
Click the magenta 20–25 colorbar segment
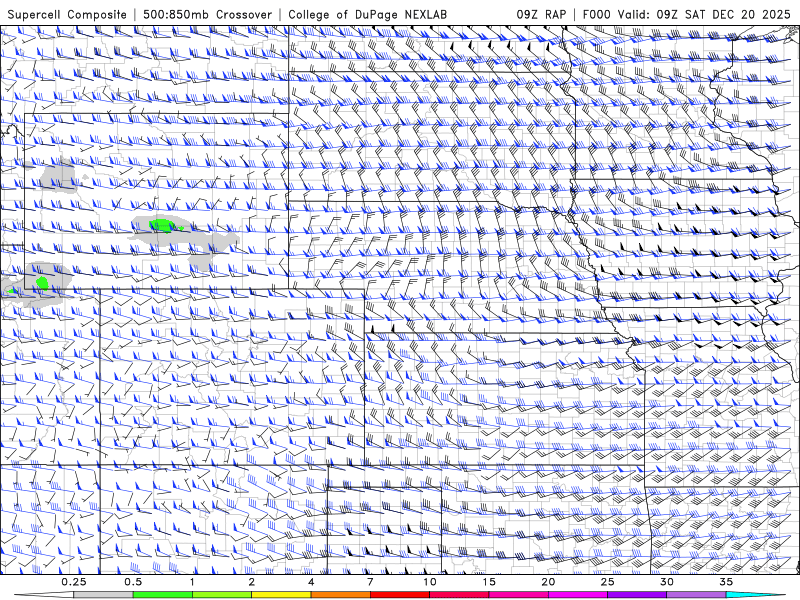(578, 595)
